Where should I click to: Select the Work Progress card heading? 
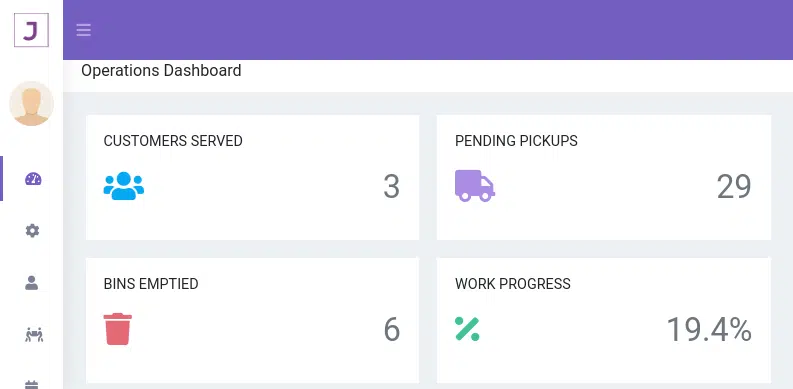[x=513, y=284]
